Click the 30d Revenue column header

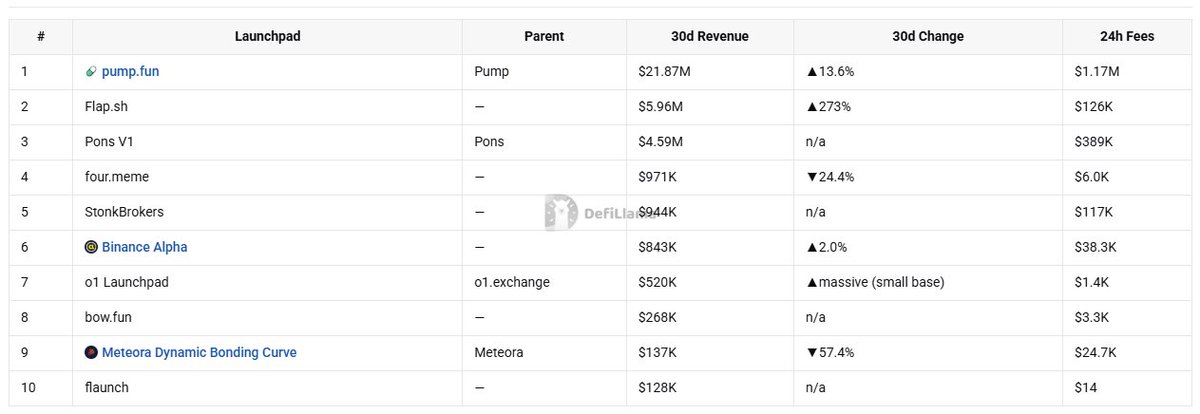coord(710,36)
